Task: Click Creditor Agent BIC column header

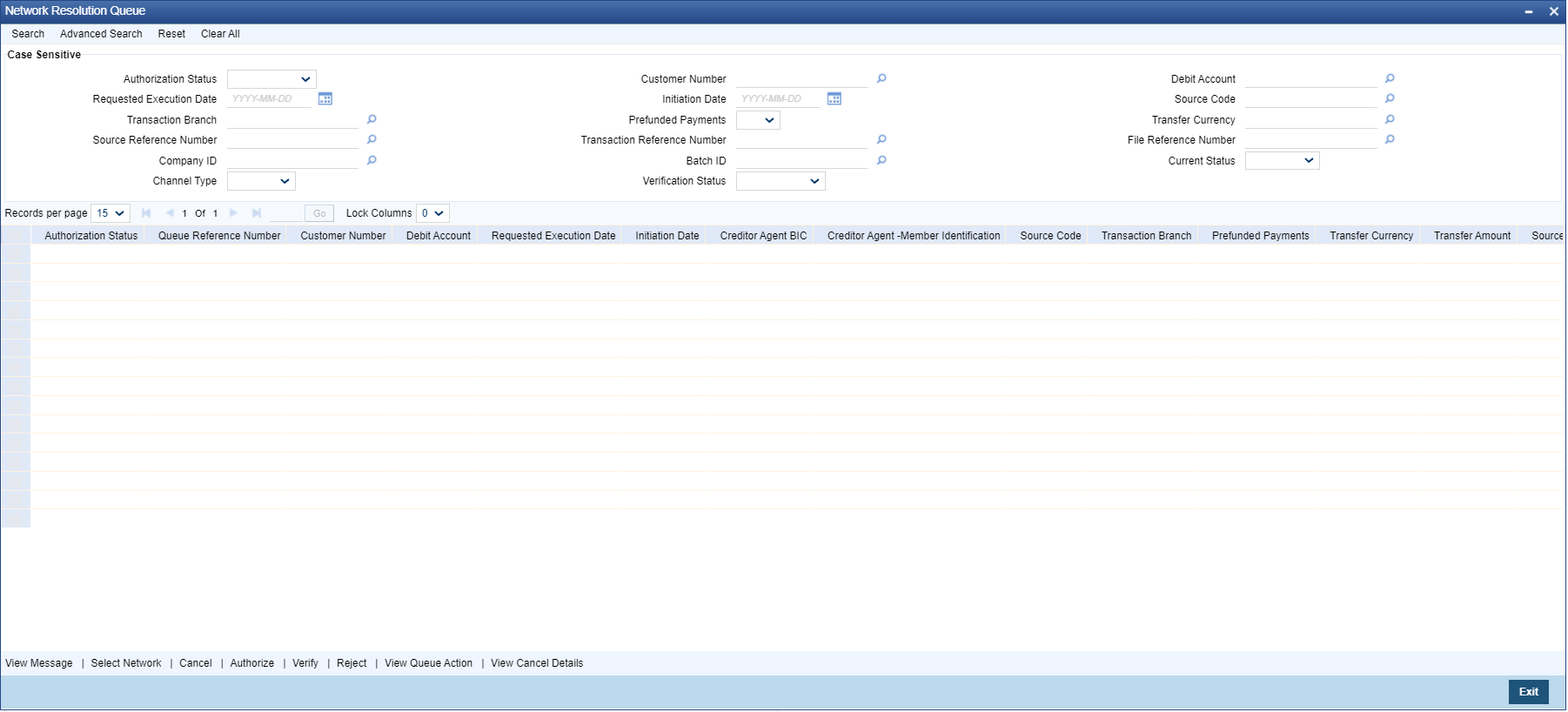Action: (763, 236)
